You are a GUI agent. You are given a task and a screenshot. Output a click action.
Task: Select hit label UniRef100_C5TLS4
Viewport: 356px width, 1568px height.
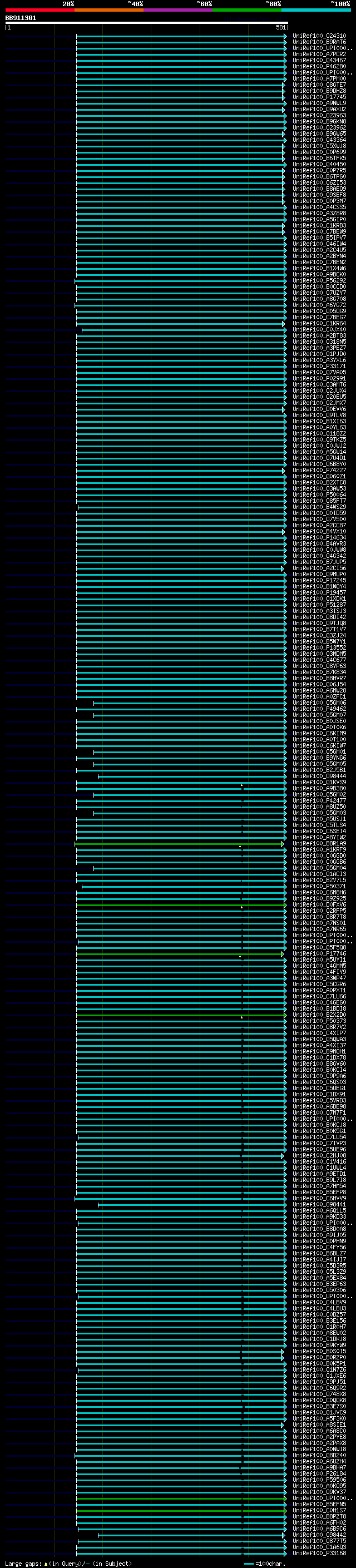pos(319,825)
